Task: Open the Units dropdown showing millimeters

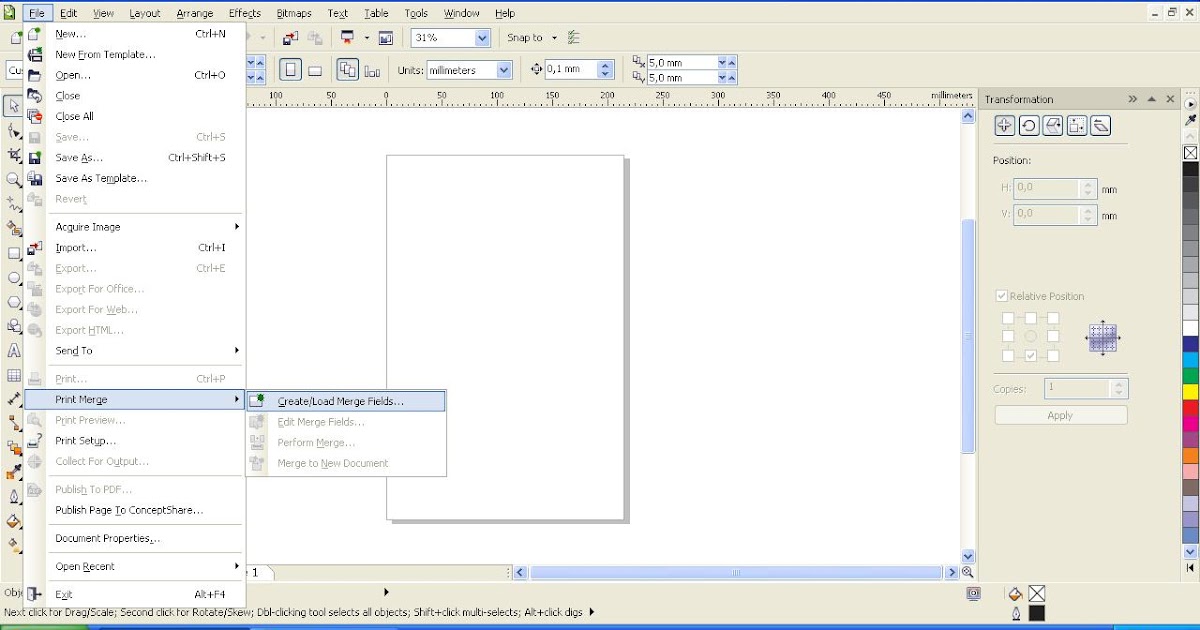Action: [x=503, y=69]
